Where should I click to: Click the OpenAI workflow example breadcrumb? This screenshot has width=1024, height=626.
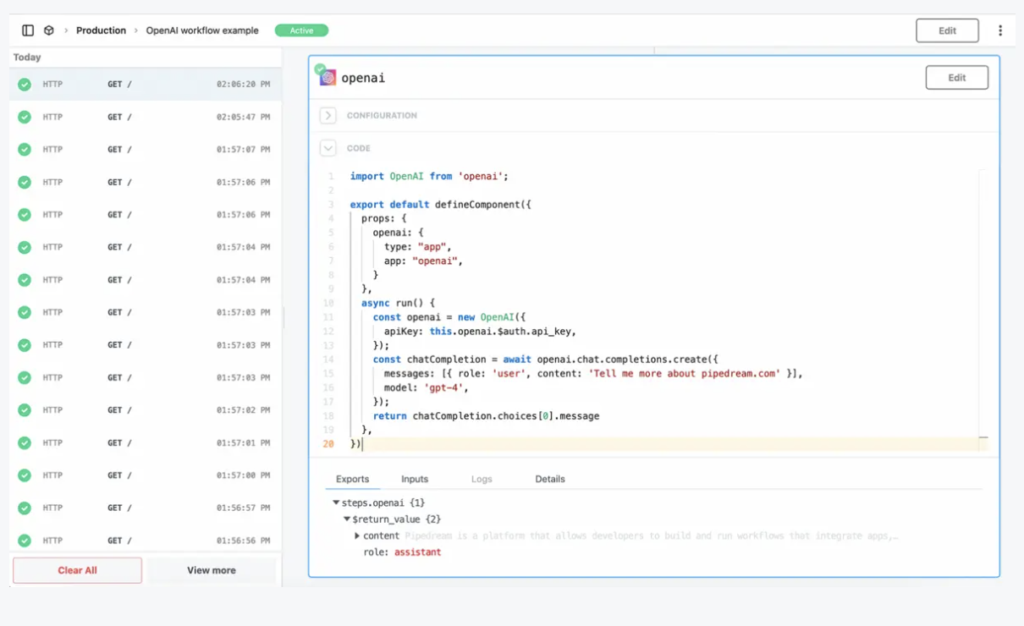point(202,31)
